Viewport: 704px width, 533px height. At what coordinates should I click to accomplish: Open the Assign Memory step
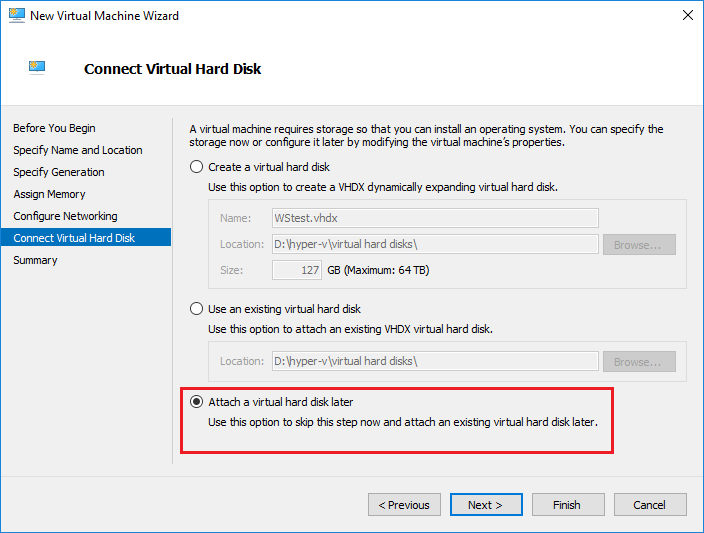(49, 194)
